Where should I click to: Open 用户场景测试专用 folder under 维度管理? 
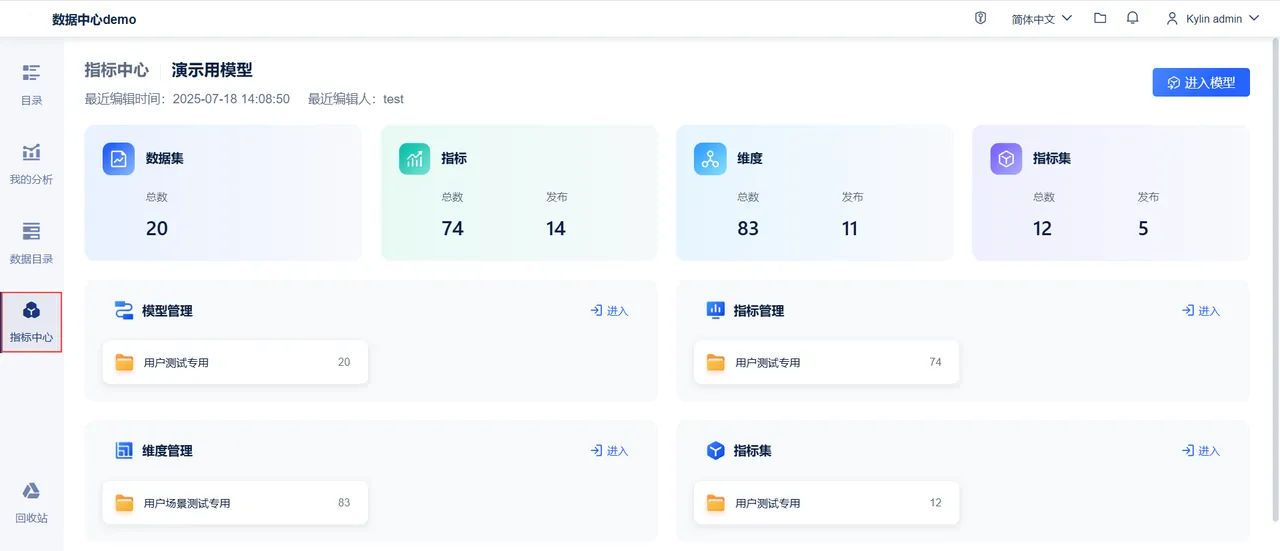(235, 502)
